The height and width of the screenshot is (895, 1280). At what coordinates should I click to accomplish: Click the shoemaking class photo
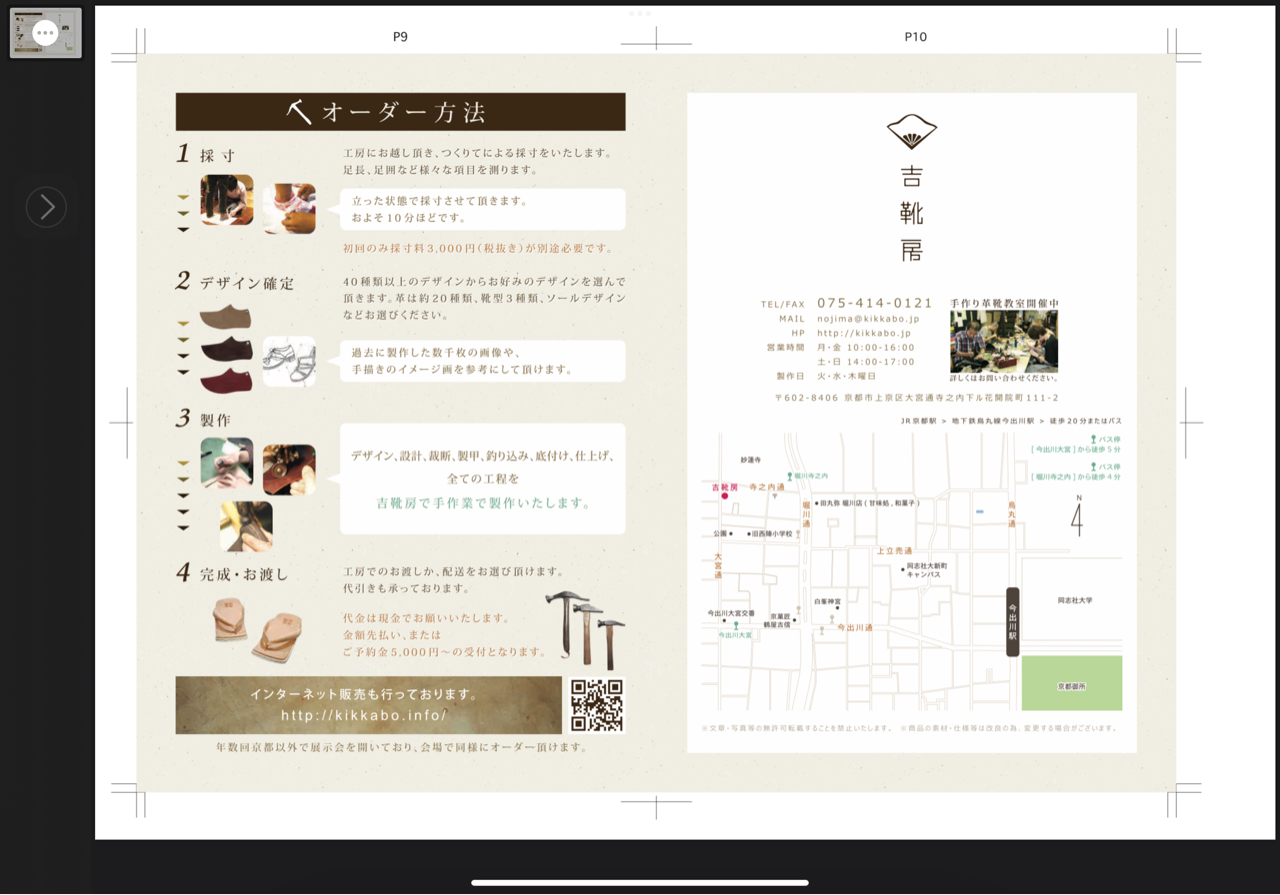pos(1004,341)
